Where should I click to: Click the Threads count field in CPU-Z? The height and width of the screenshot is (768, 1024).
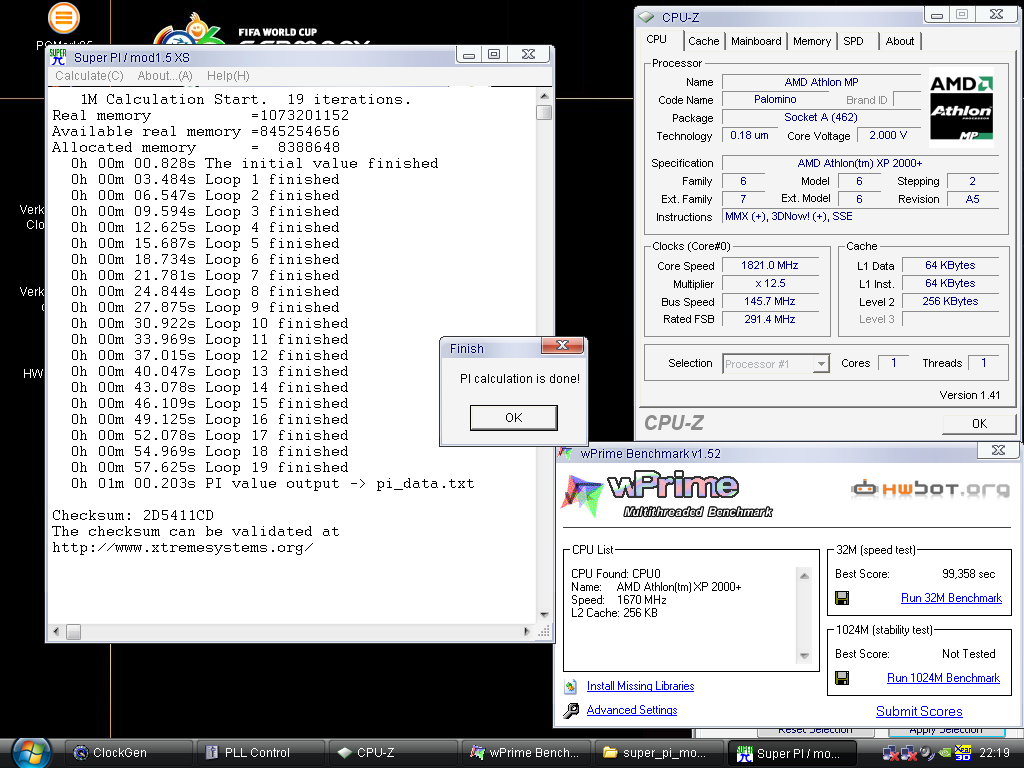click(983, 363)
